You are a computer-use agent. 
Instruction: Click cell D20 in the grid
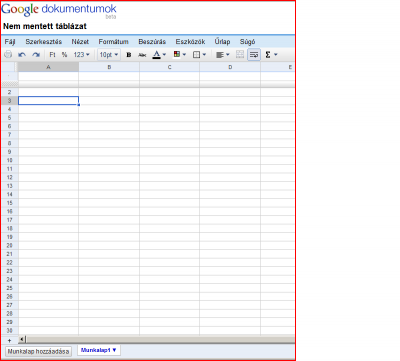(x=230, y=245)
